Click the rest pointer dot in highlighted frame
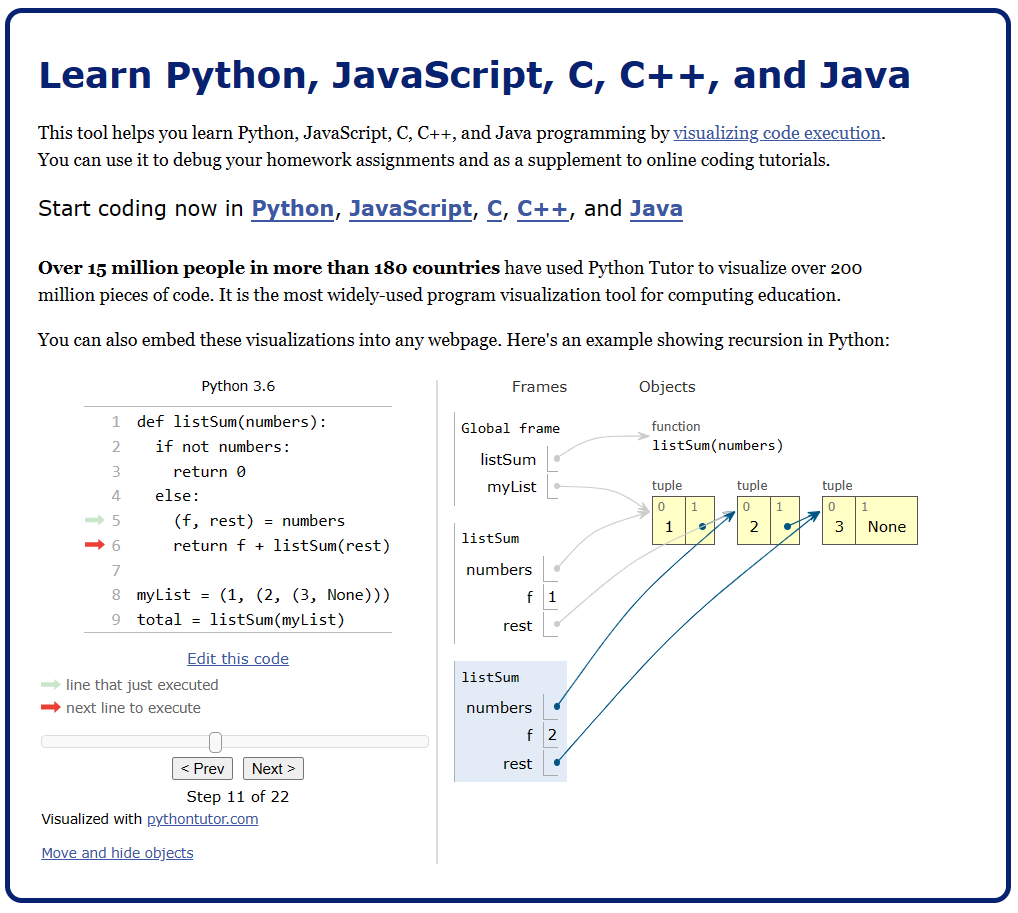Viewport: 1018px width, 913px height. click(x=556, y=762)
